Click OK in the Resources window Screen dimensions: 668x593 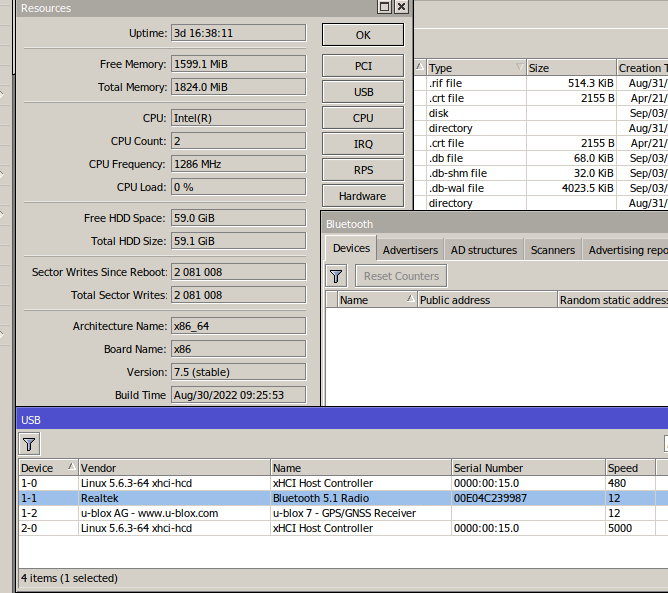pos(363,35)
